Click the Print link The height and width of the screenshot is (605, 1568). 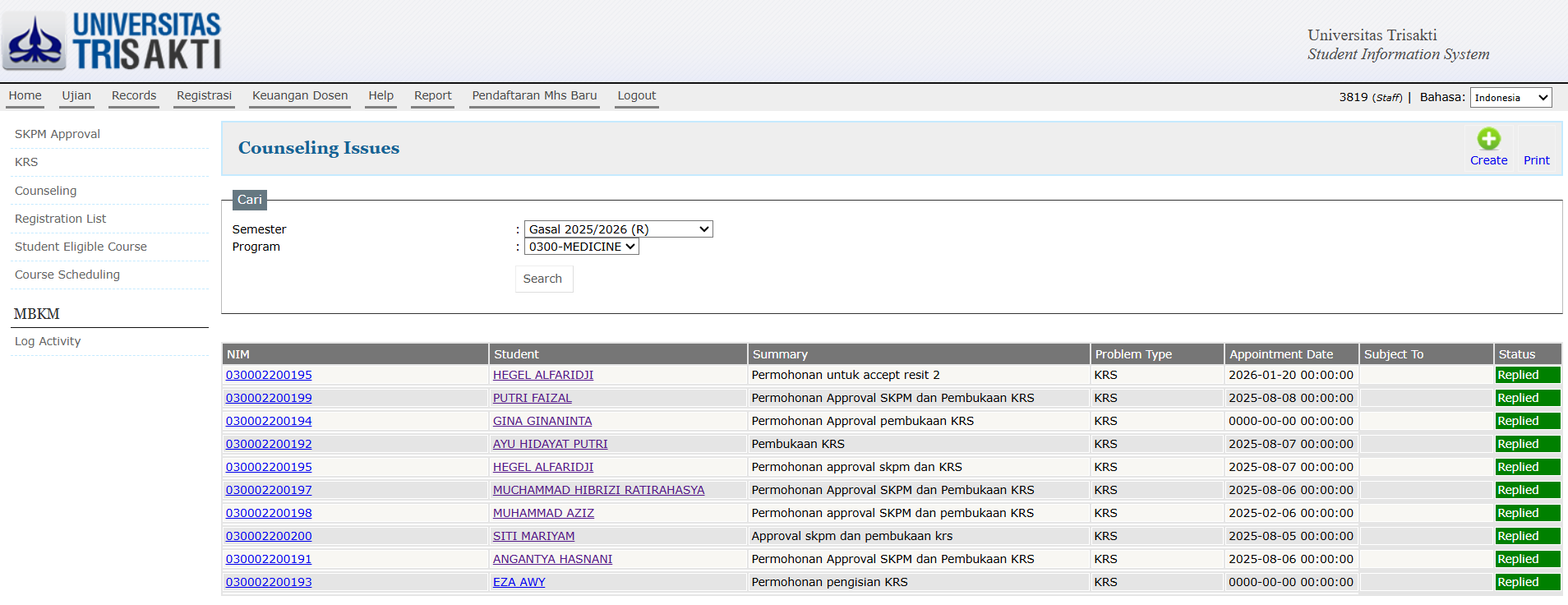tap(1536, 160)
